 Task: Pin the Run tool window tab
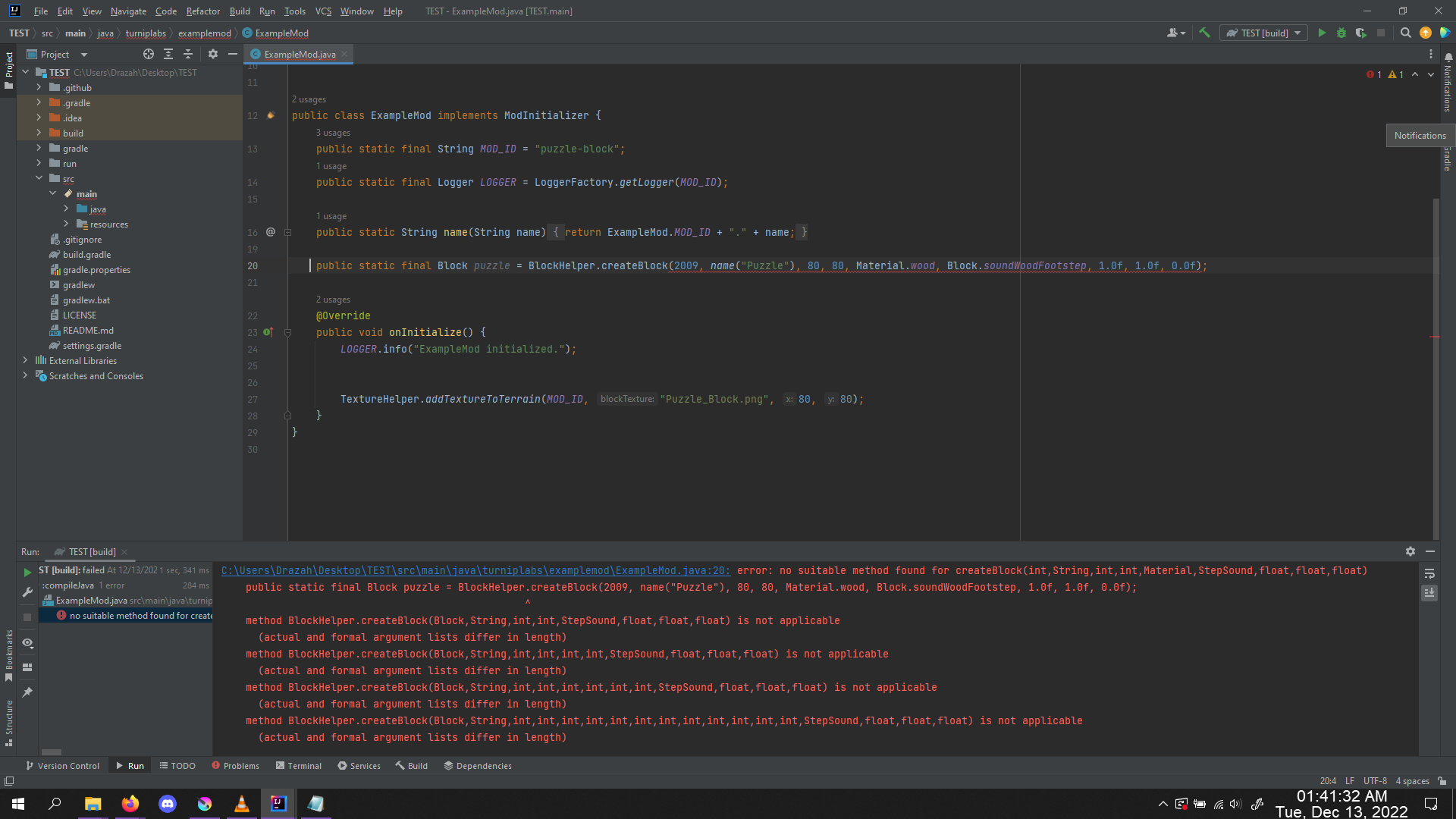click(27, 692)
